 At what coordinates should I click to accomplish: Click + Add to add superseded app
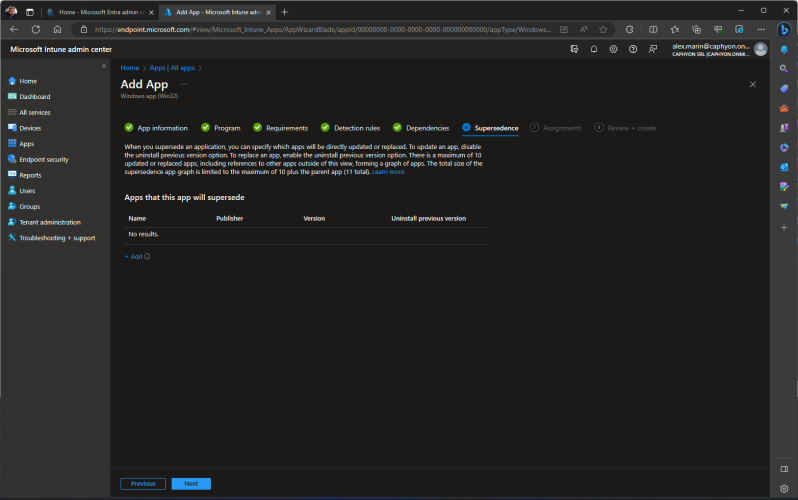pyautogui.click(x=134, y=257)
